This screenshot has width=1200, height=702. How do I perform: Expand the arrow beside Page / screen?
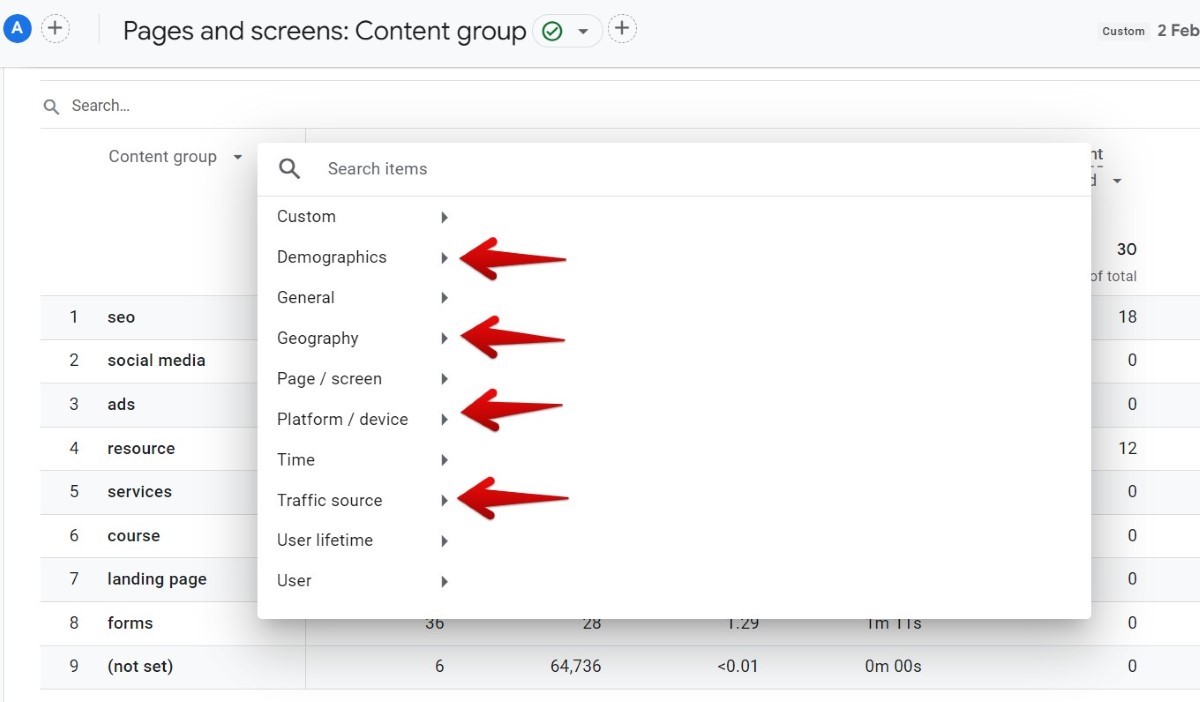[x=444, y=379]
